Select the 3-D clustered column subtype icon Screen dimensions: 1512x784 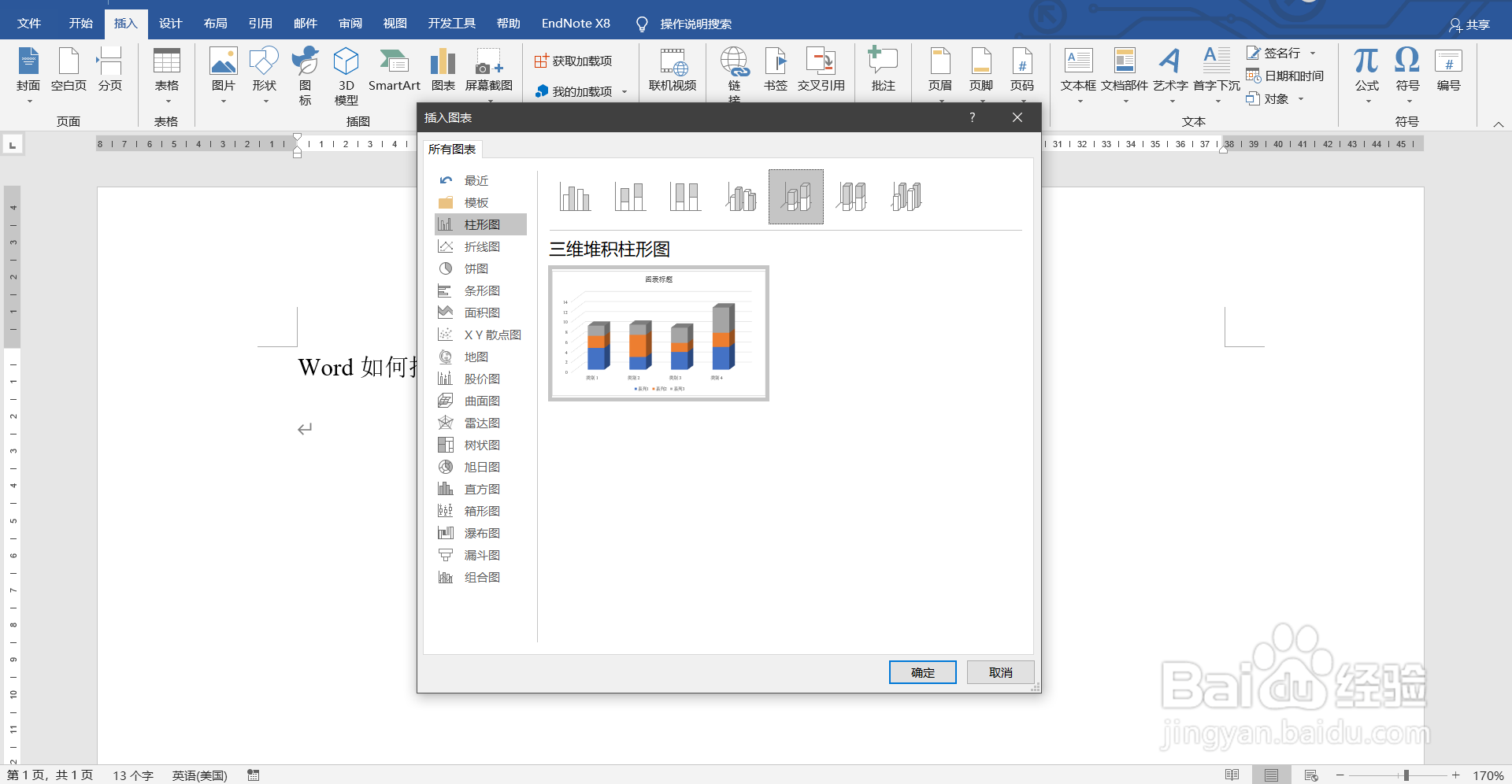pos(740,197)
